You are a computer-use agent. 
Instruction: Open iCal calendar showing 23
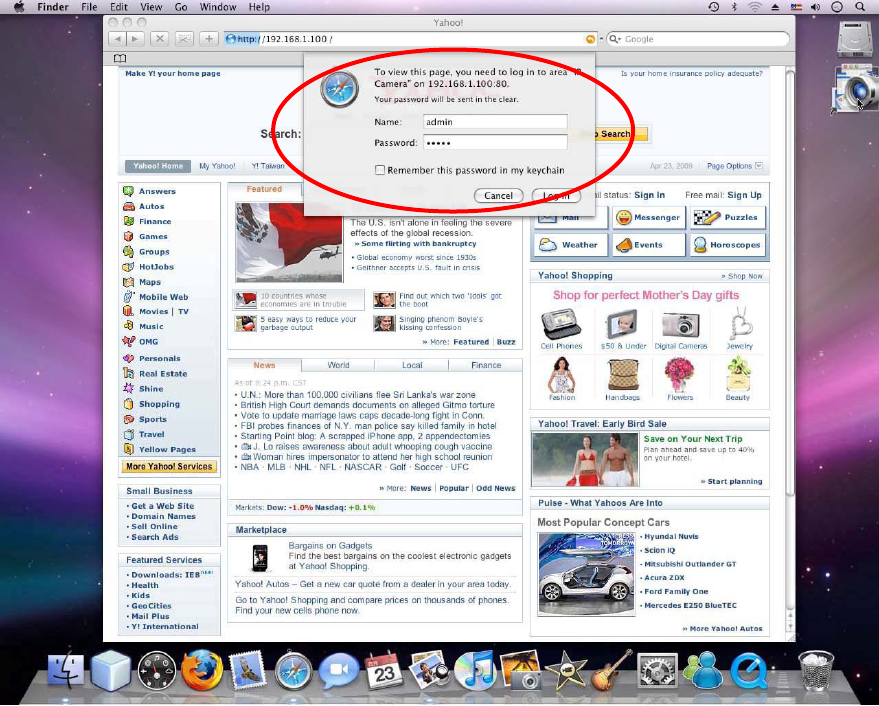[384, 670]
